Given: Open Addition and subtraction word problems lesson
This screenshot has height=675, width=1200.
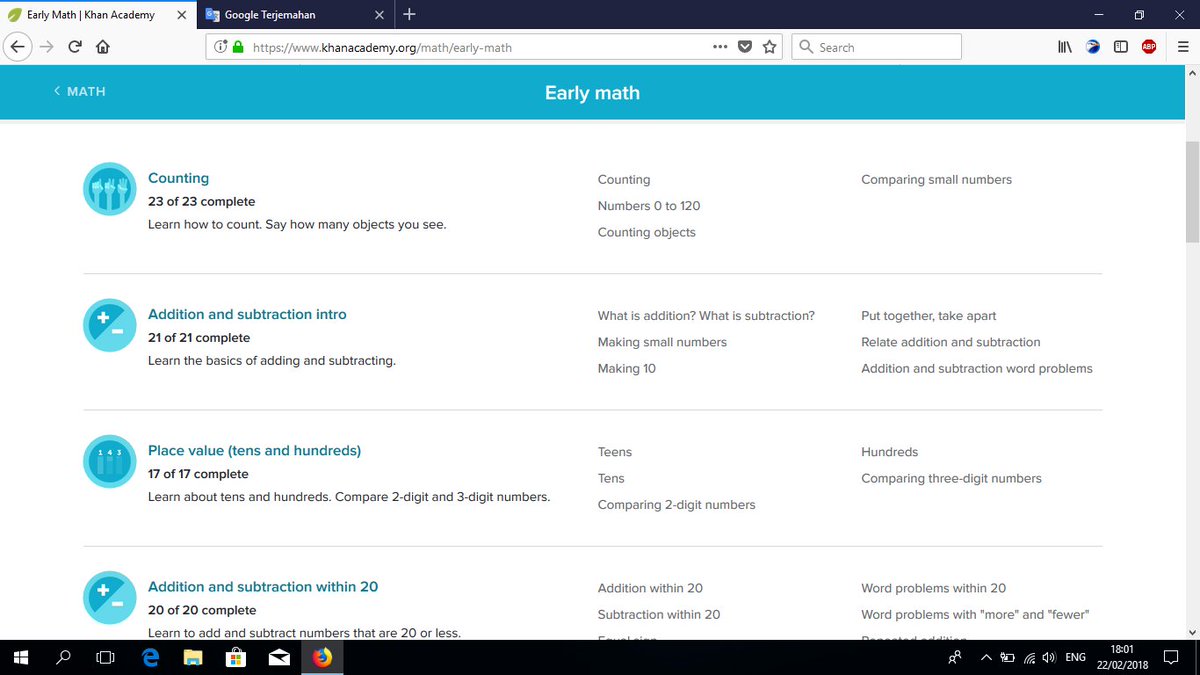Looking at the screenshot, I should 976,369.
